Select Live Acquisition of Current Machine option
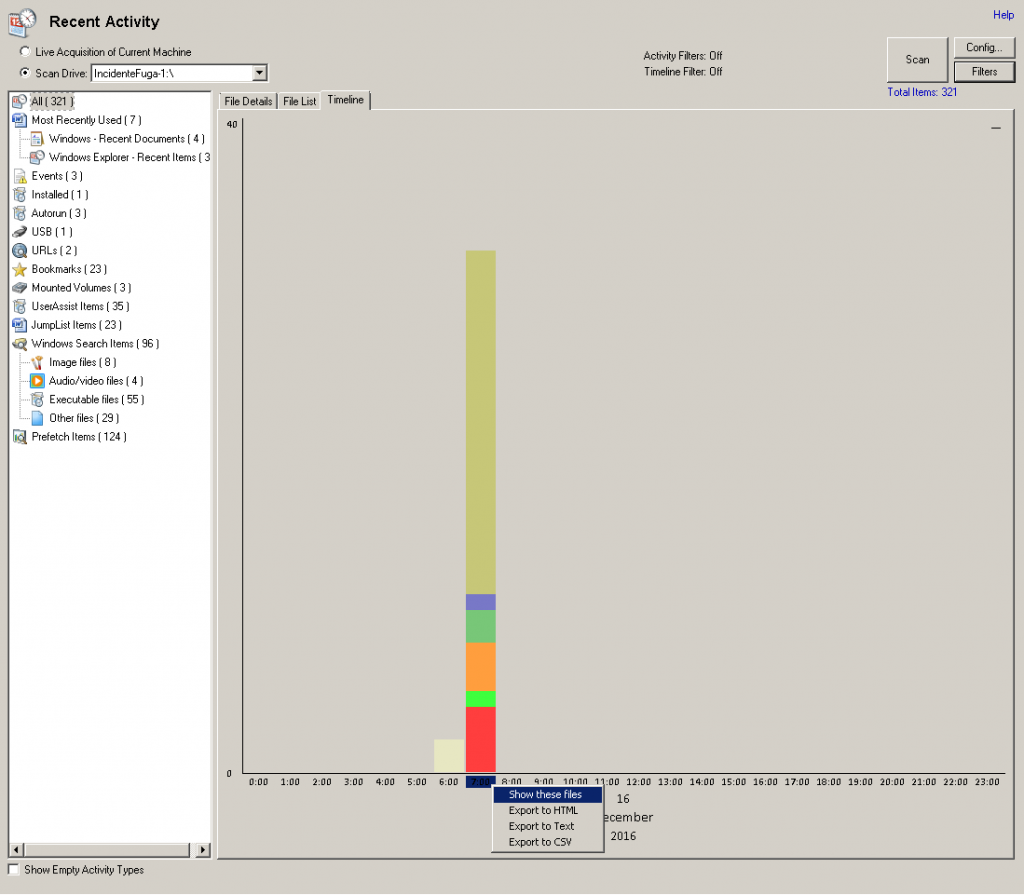Viewport: 1024px width, 895px height. pyautogui.click(x=25, y=52)
